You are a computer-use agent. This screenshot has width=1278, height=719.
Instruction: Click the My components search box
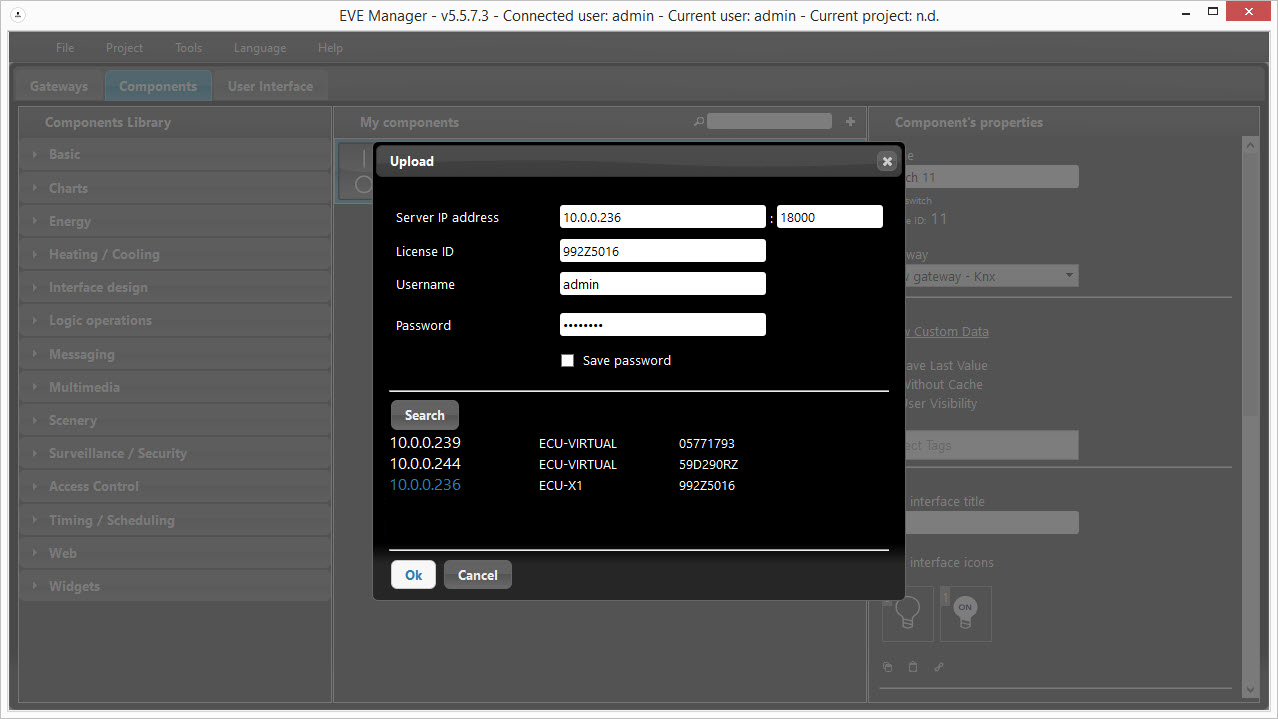click(x=769, y=121)
